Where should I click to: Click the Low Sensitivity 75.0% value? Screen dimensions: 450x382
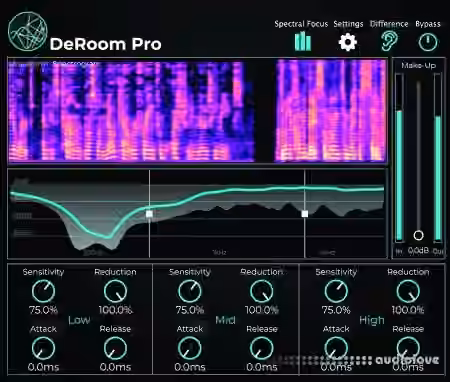[x=43, y=310]
